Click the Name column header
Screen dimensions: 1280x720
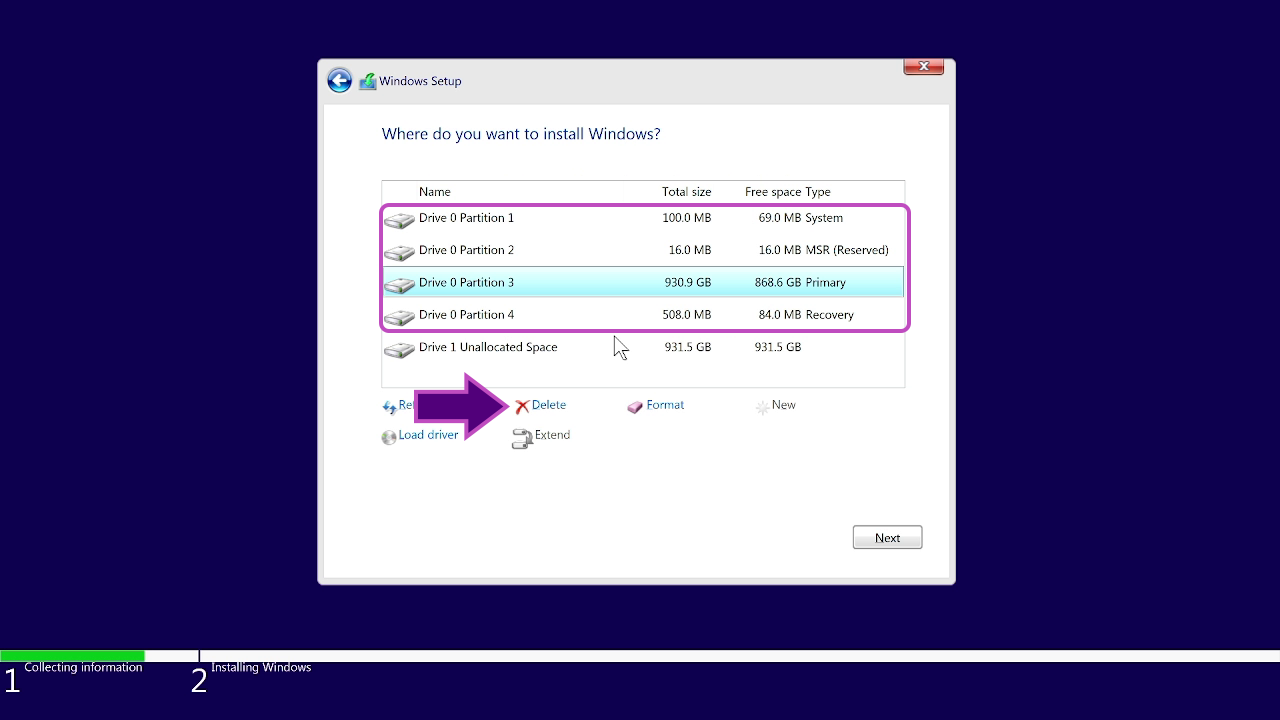coord(434,191)
